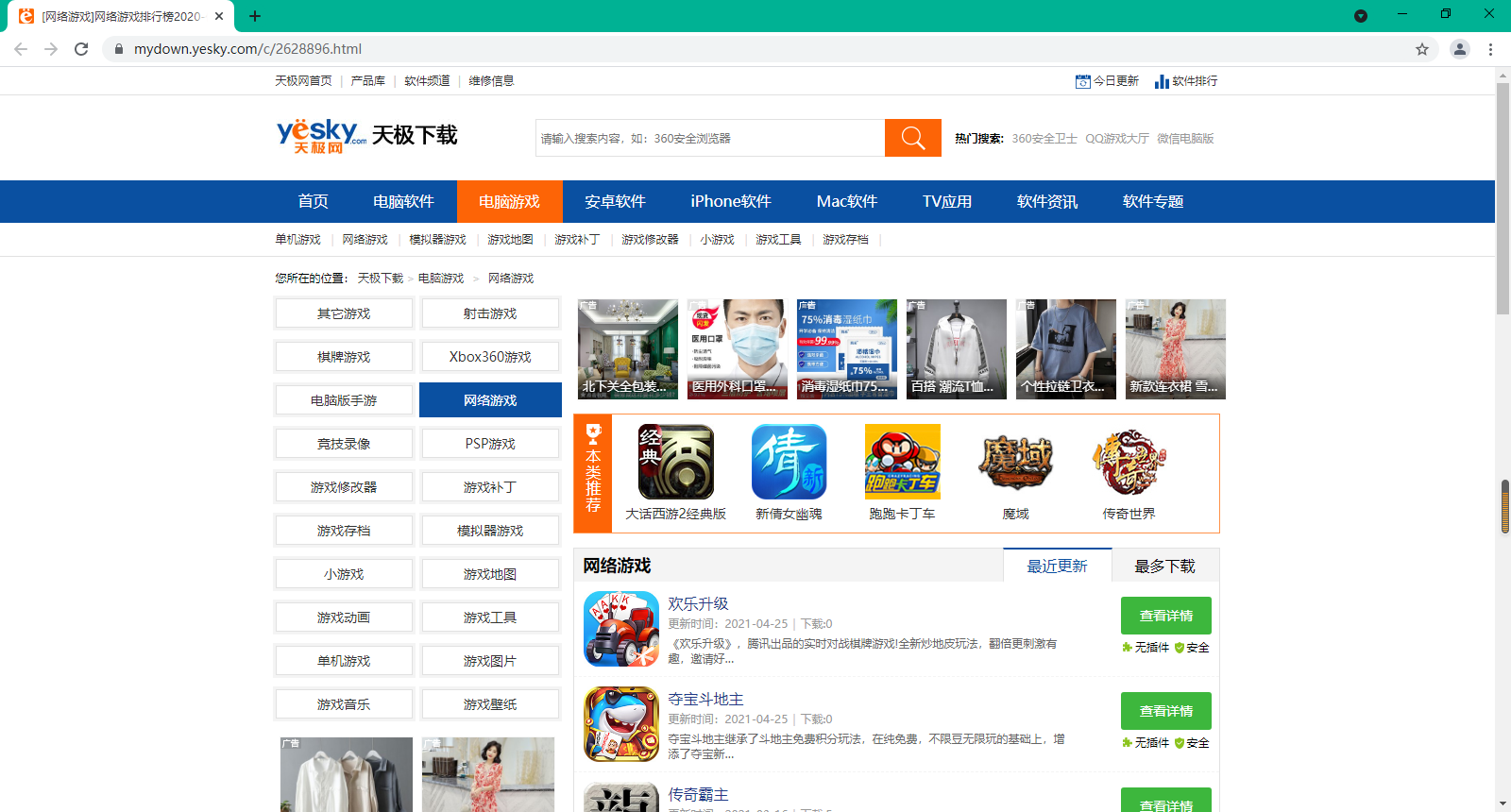Select 射击游戏 category button
This screenshot has height=812, width=1511.
[x=490, y=313]
